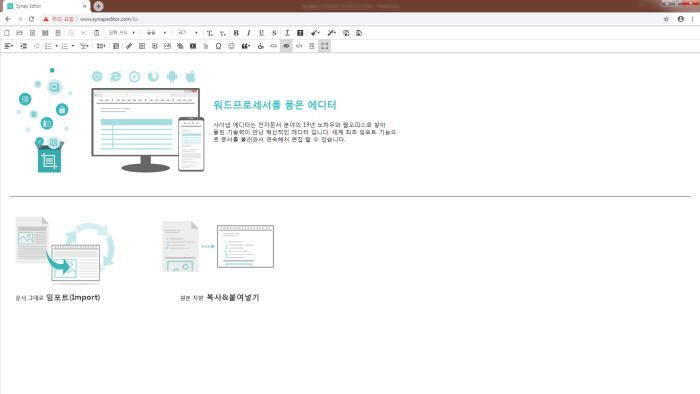Select the monitor and phone illustration

point(148,130)
